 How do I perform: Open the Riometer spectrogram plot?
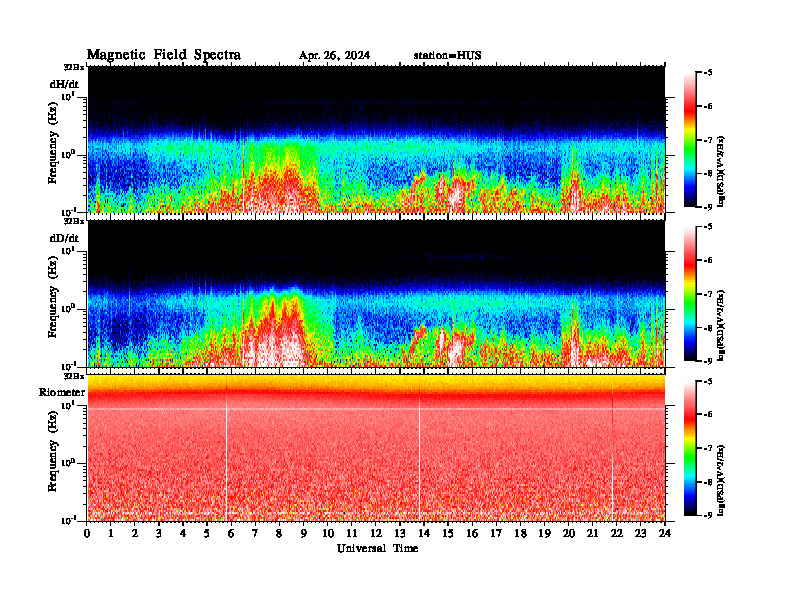click(x=376, y=448)
